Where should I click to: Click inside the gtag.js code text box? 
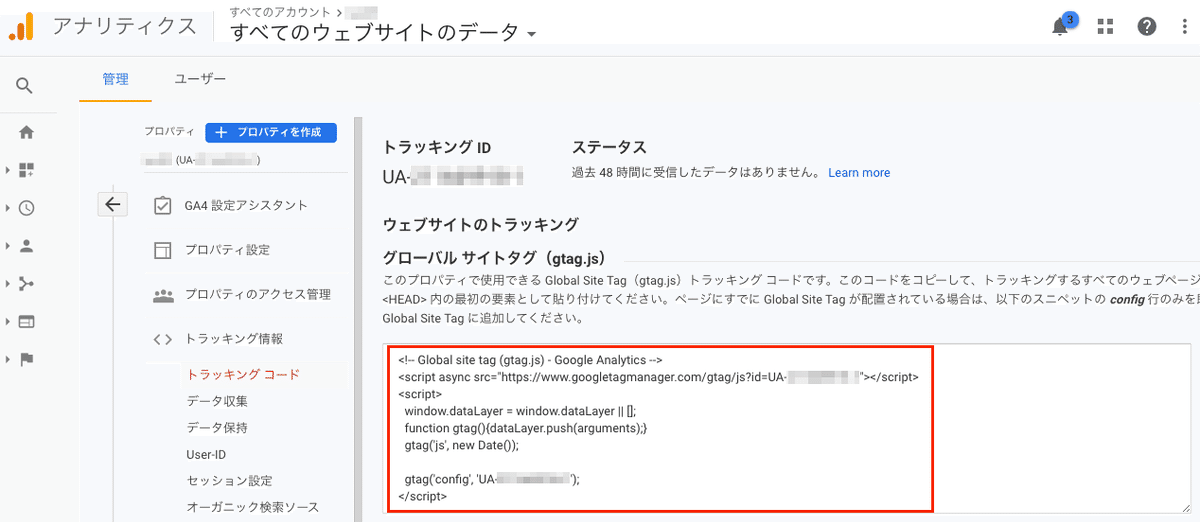point(787,428)
